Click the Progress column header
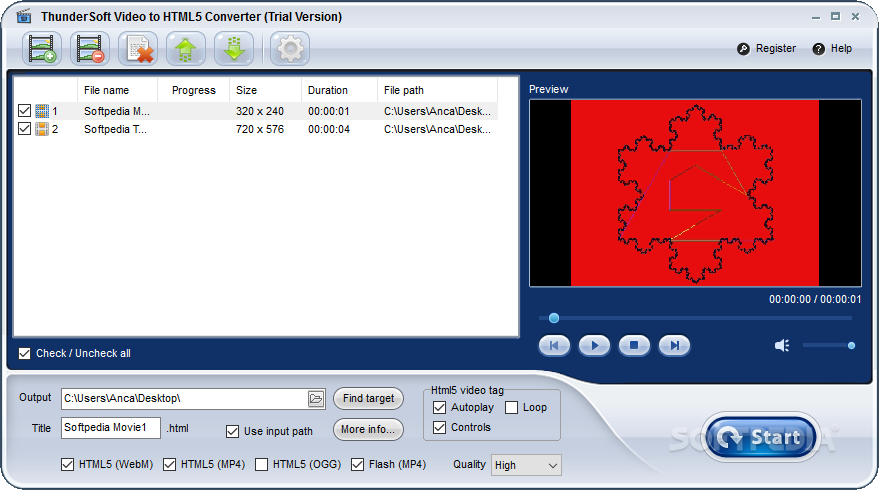Screen dimensions: 879x490 point(193,90)
